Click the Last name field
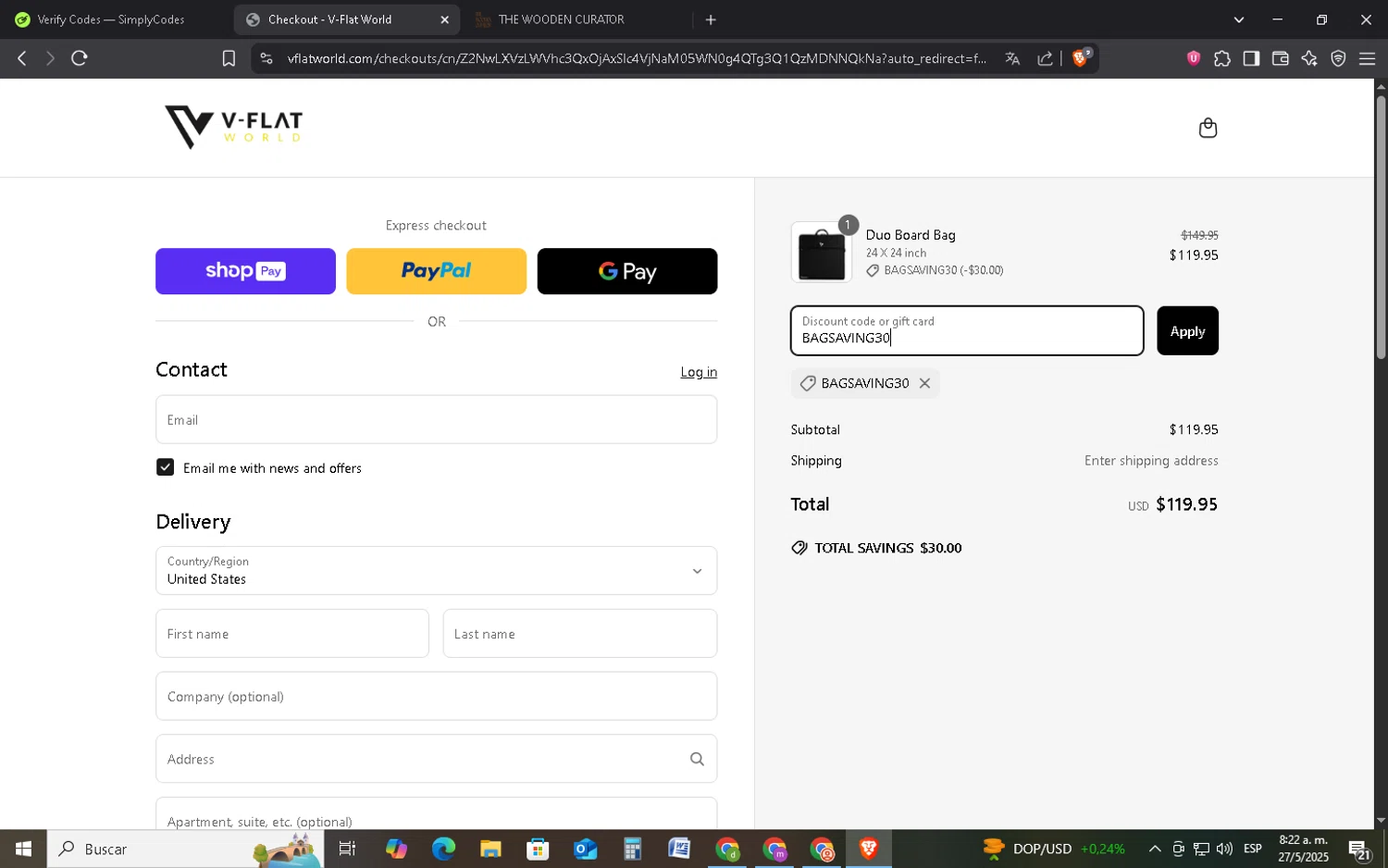The width and height of the screenshot is (1388, 868). coord(580,633)
